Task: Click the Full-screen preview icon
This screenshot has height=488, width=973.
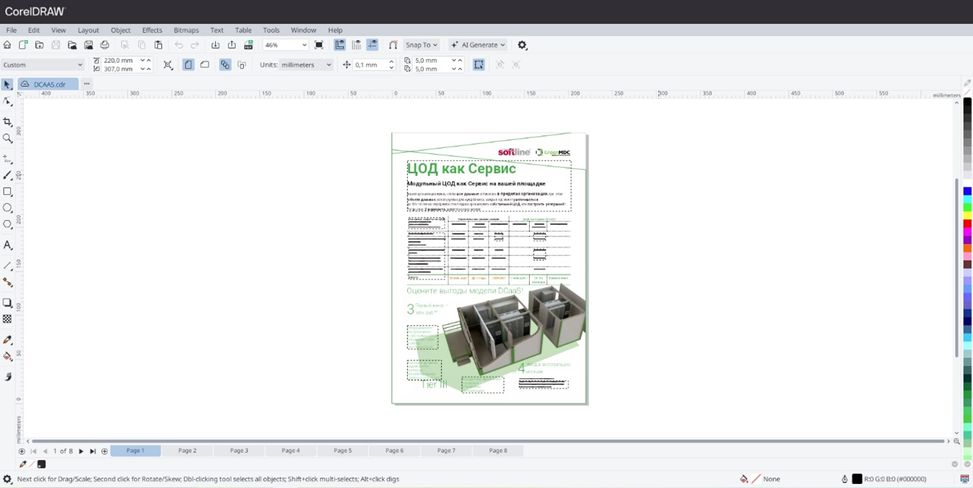Action: click(x=319, y=45)
